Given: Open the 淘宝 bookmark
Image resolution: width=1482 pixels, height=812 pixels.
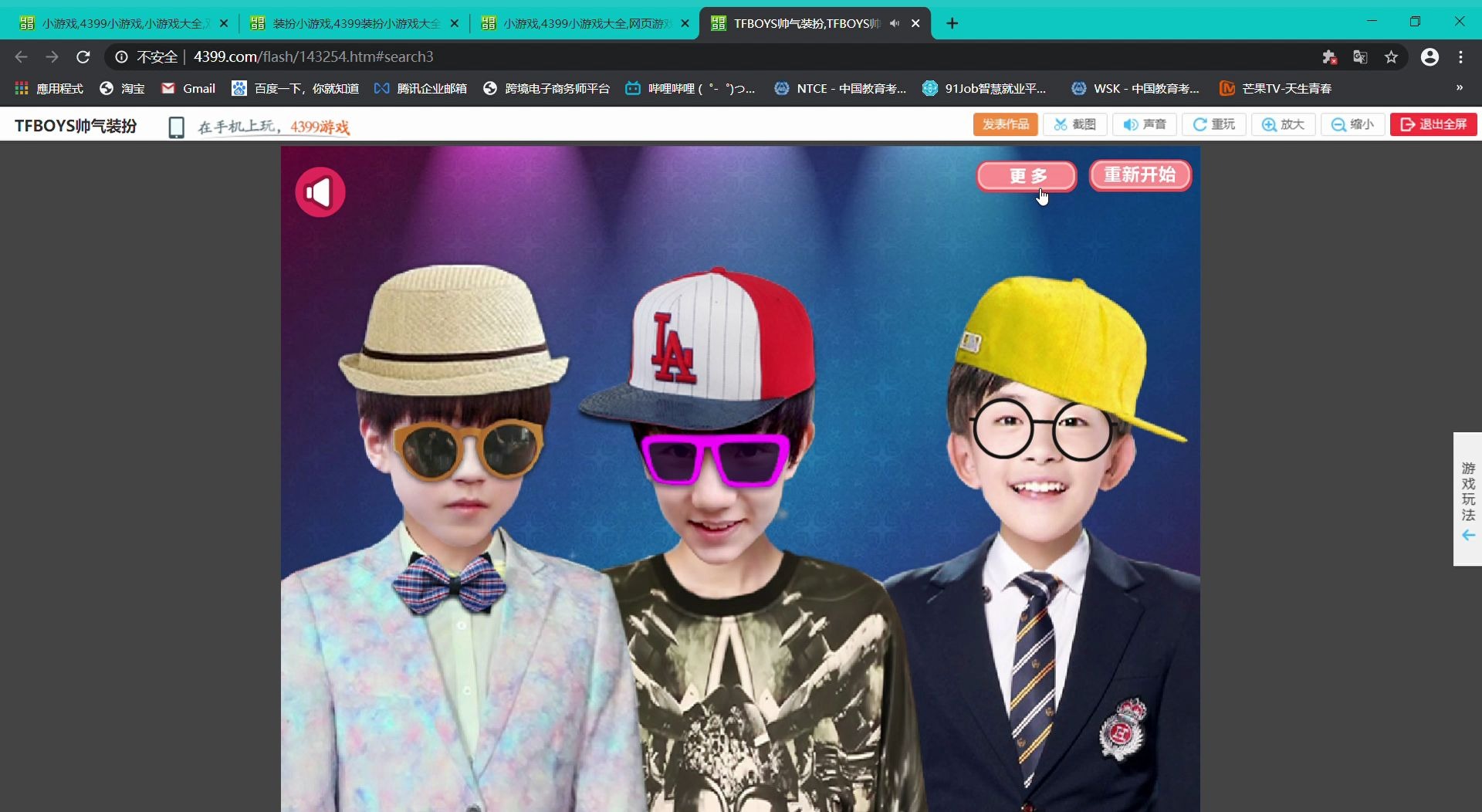Looking at the screenshot, I should (x=122, y=88).
